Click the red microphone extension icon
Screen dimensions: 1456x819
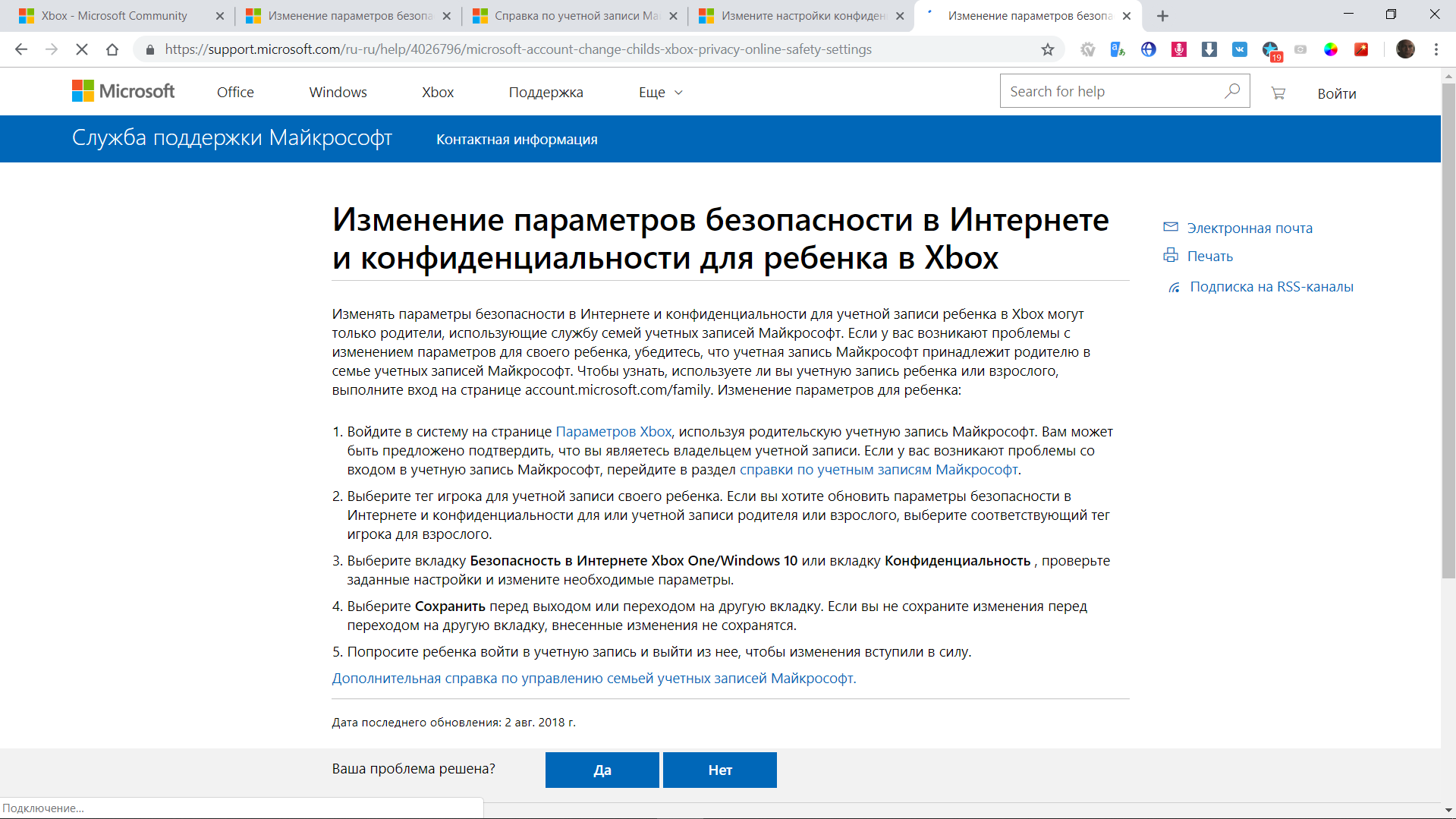pos(1179,49)
